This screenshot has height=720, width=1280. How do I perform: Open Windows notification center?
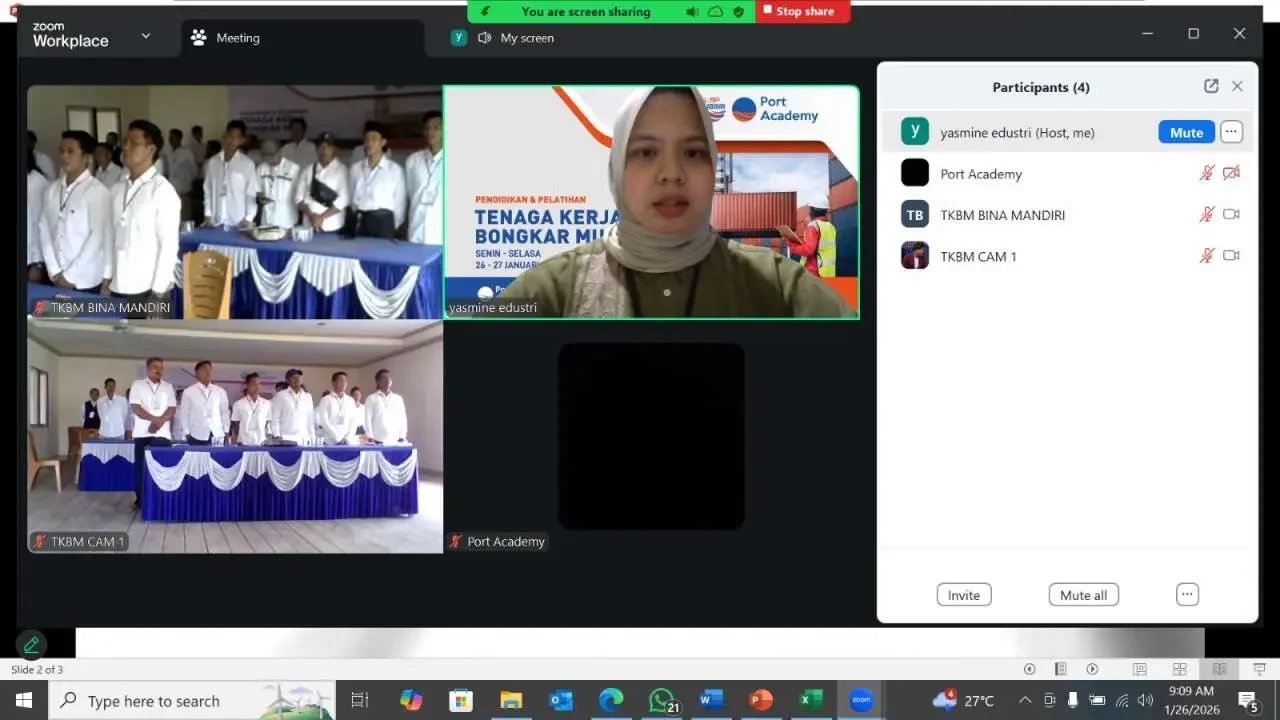[1248, 700]
